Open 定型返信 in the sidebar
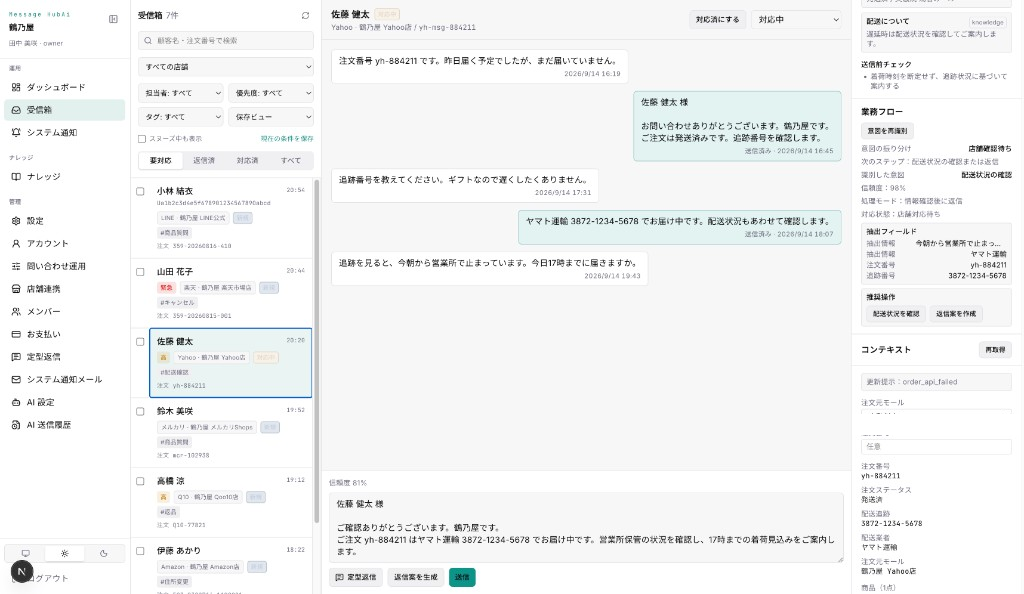This screenshot has width=1024, height=594. 64,356
